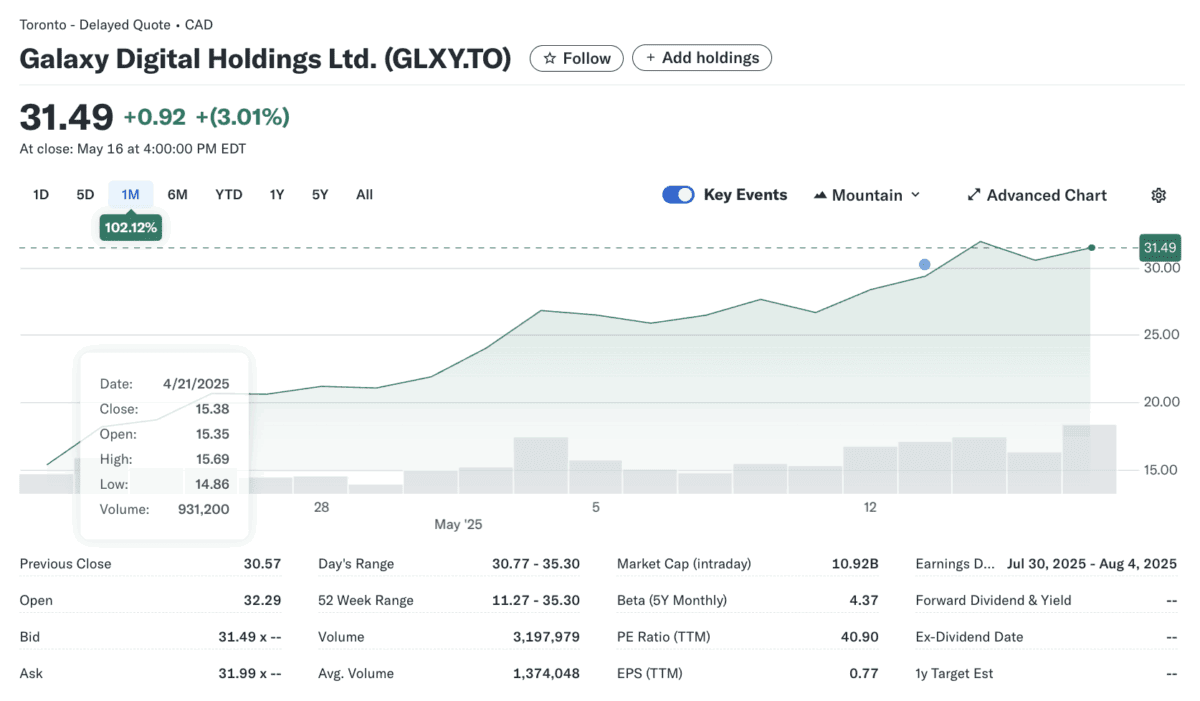Click the 102.12% return badge
The height and width of the screenshot is (701, 1200).
(x=130, y=227)
